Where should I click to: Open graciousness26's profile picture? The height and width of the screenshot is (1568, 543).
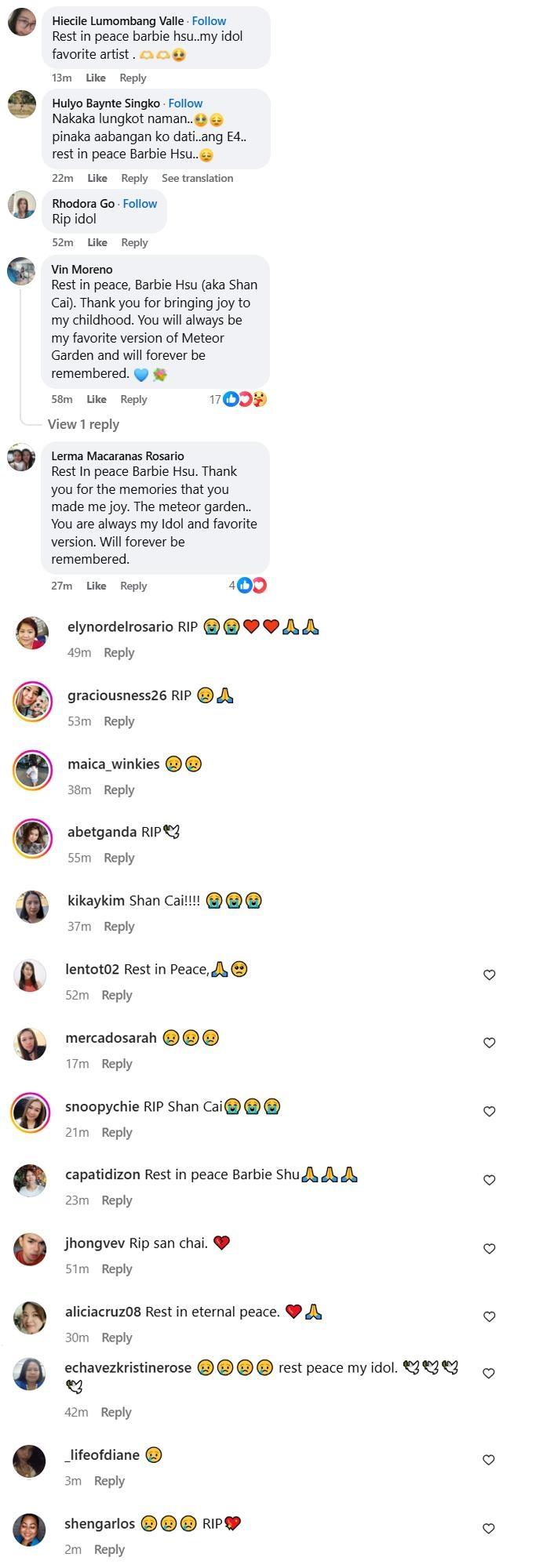[32, 701]
